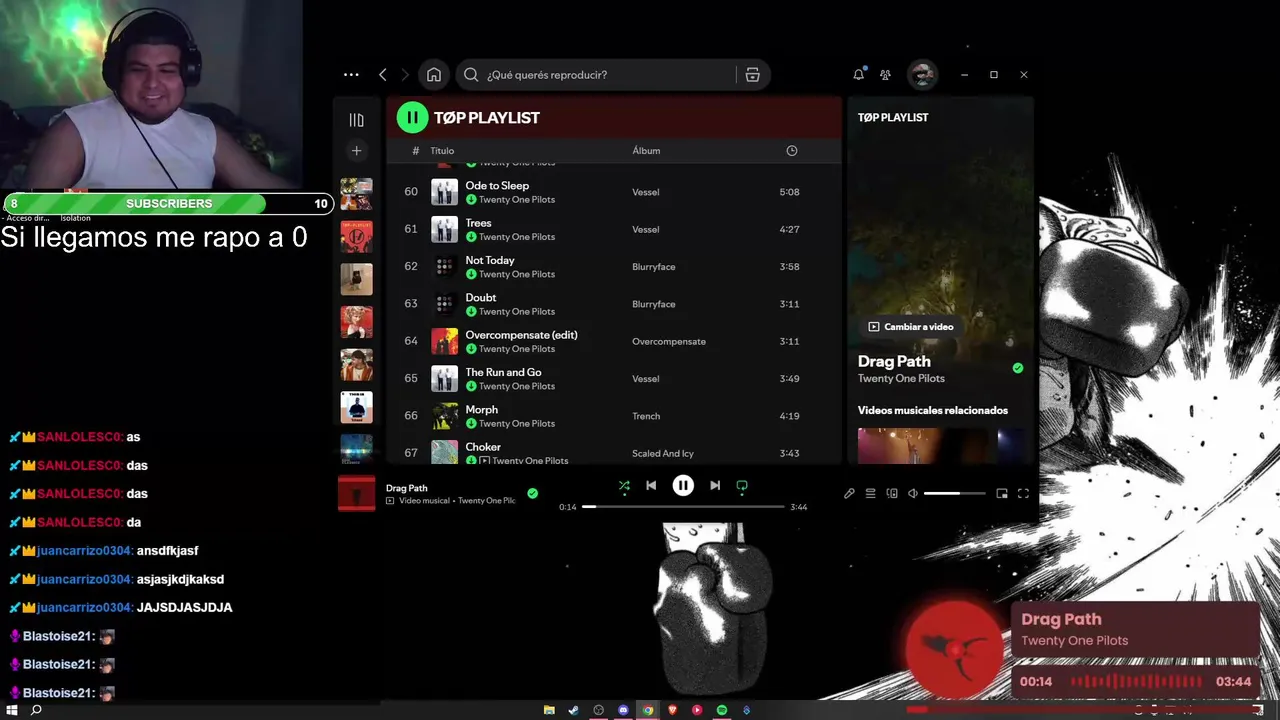
Task: Click the plus Create button in sidebar
Action: tap(356, 151)
